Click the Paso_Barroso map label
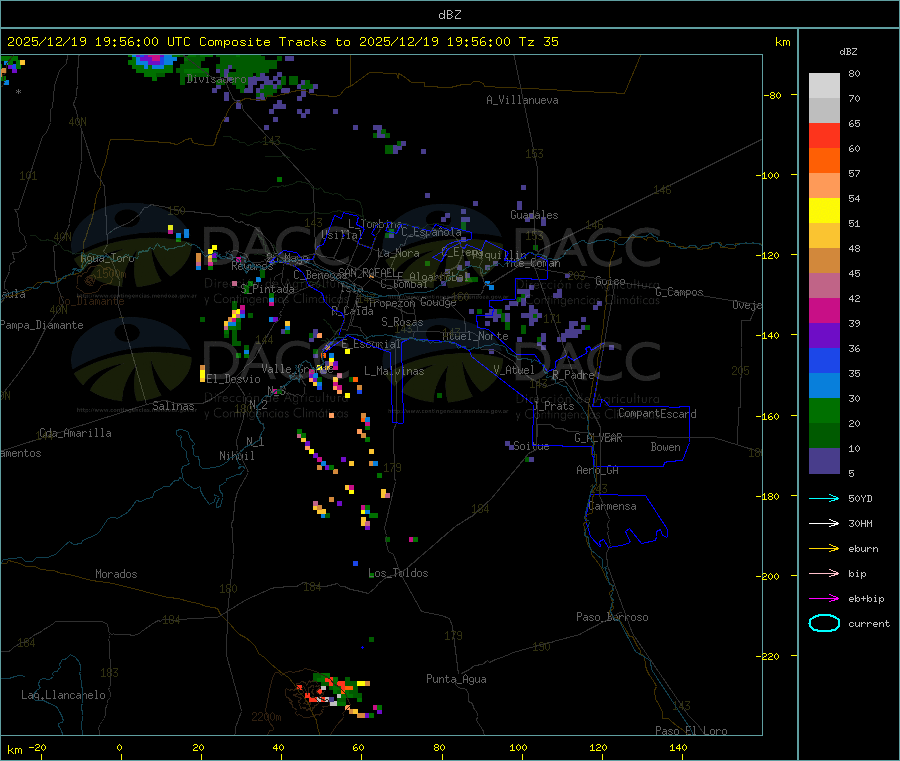Screen dimensions: 900x761 tap(612, 617)
